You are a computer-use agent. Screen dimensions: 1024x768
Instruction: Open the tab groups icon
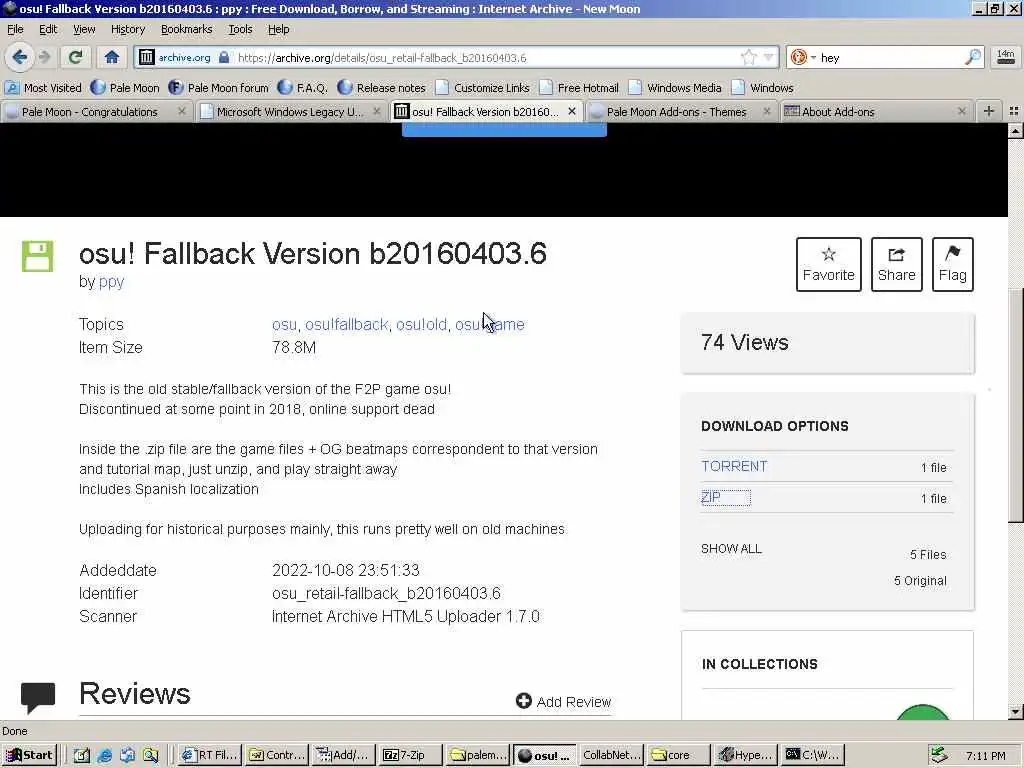coord(1014,112)
